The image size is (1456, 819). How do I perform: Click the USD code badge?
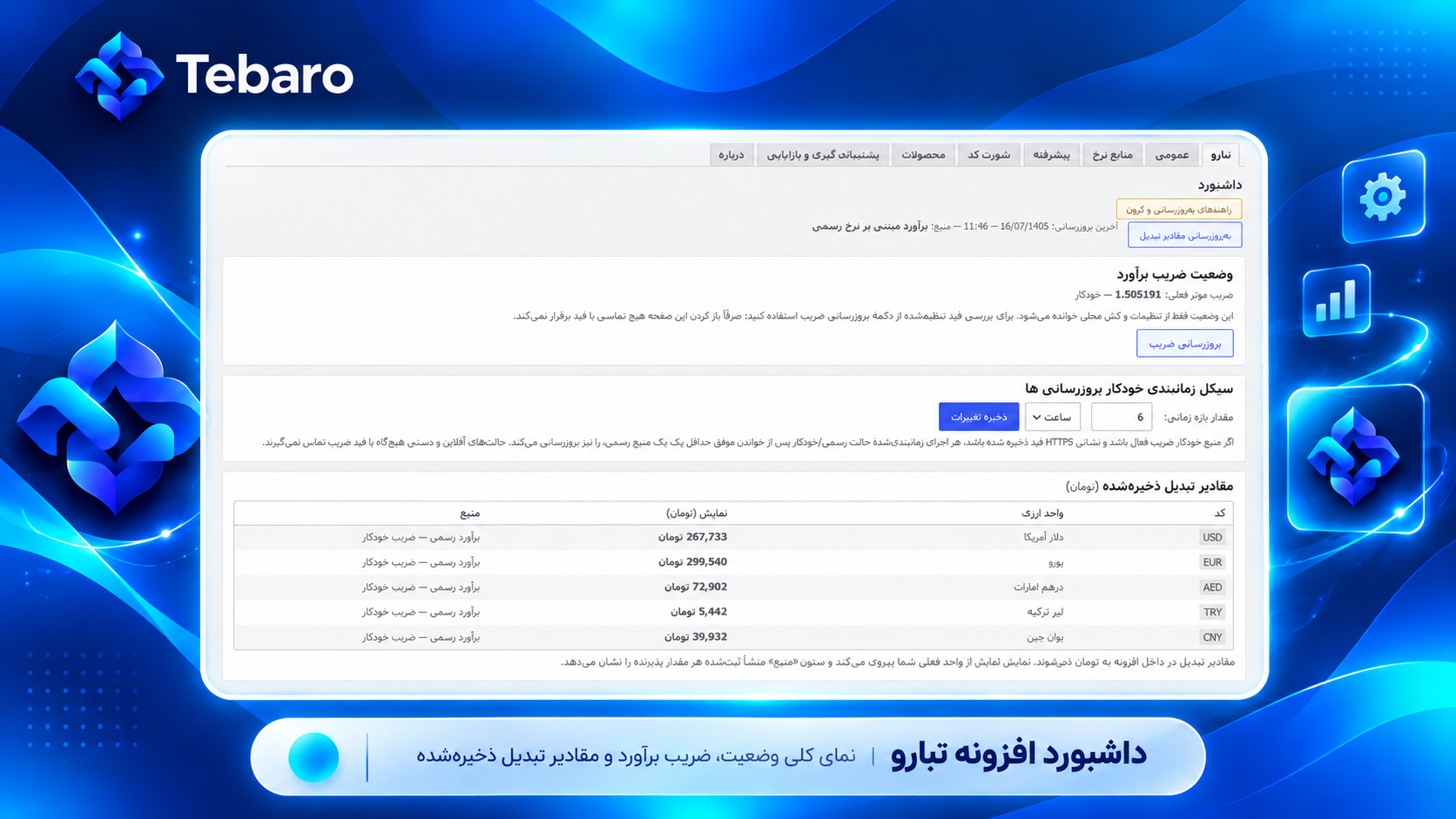(x=1212, y=537)
